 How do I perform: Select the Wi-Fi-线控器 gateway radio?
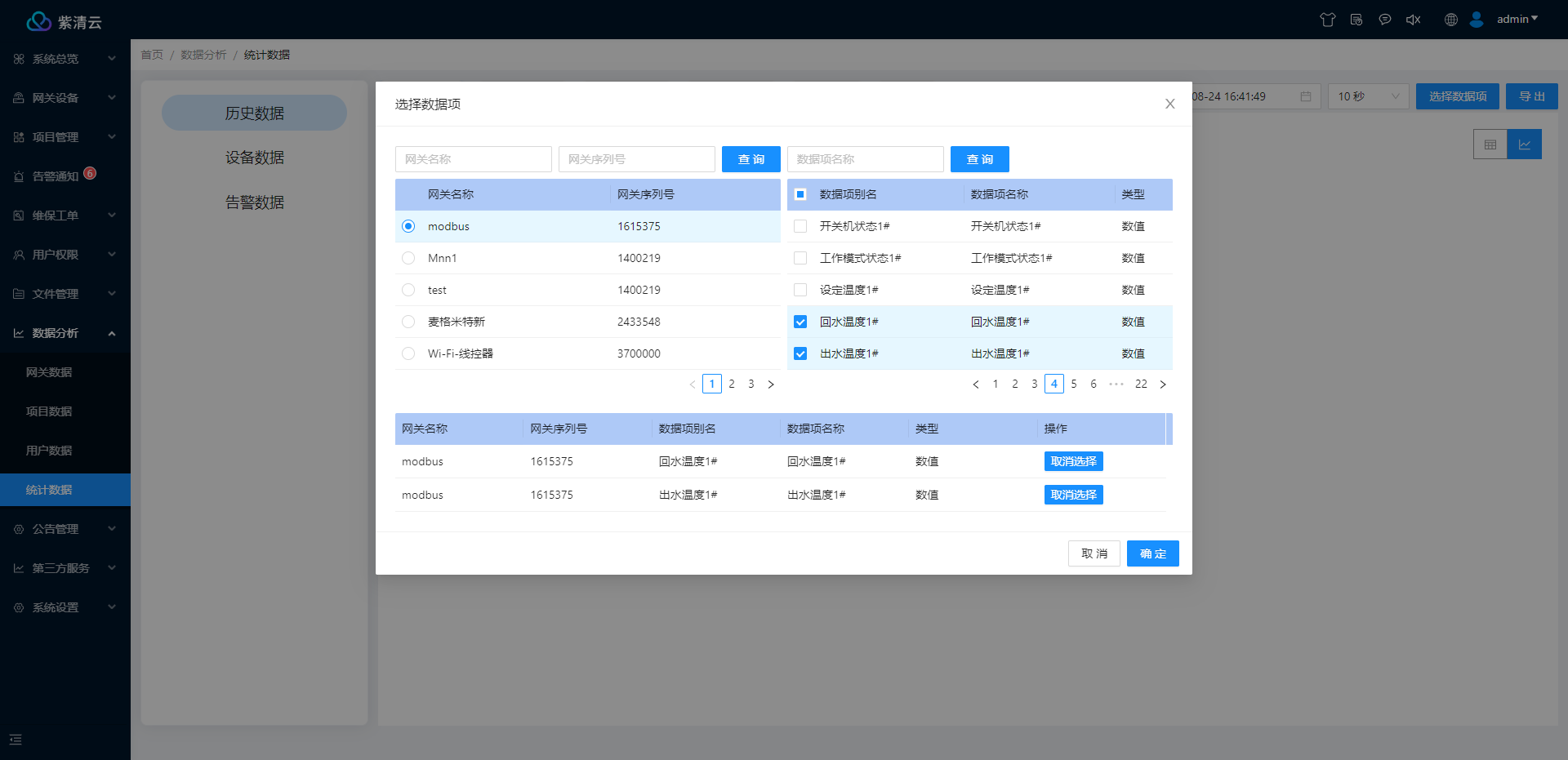point(408,353)
